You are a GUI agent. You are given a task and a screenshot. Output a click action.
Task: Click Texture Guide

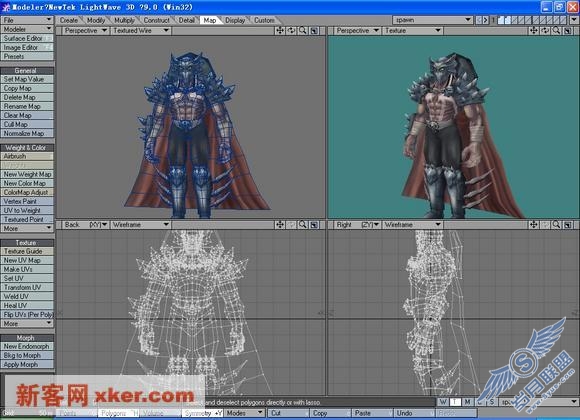(27, 251)
